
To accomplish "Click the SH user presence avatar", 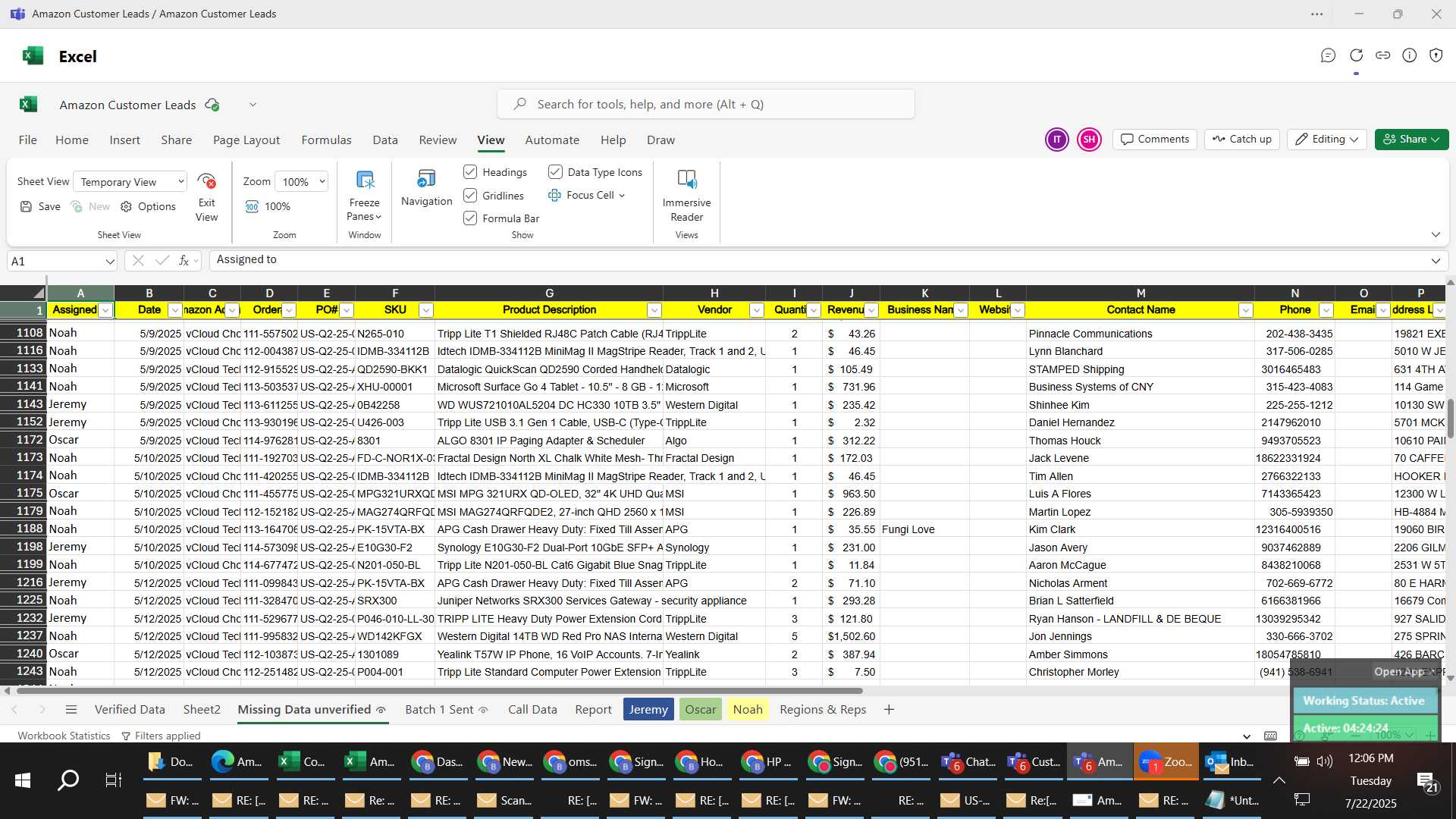I will pos(1089,140).
